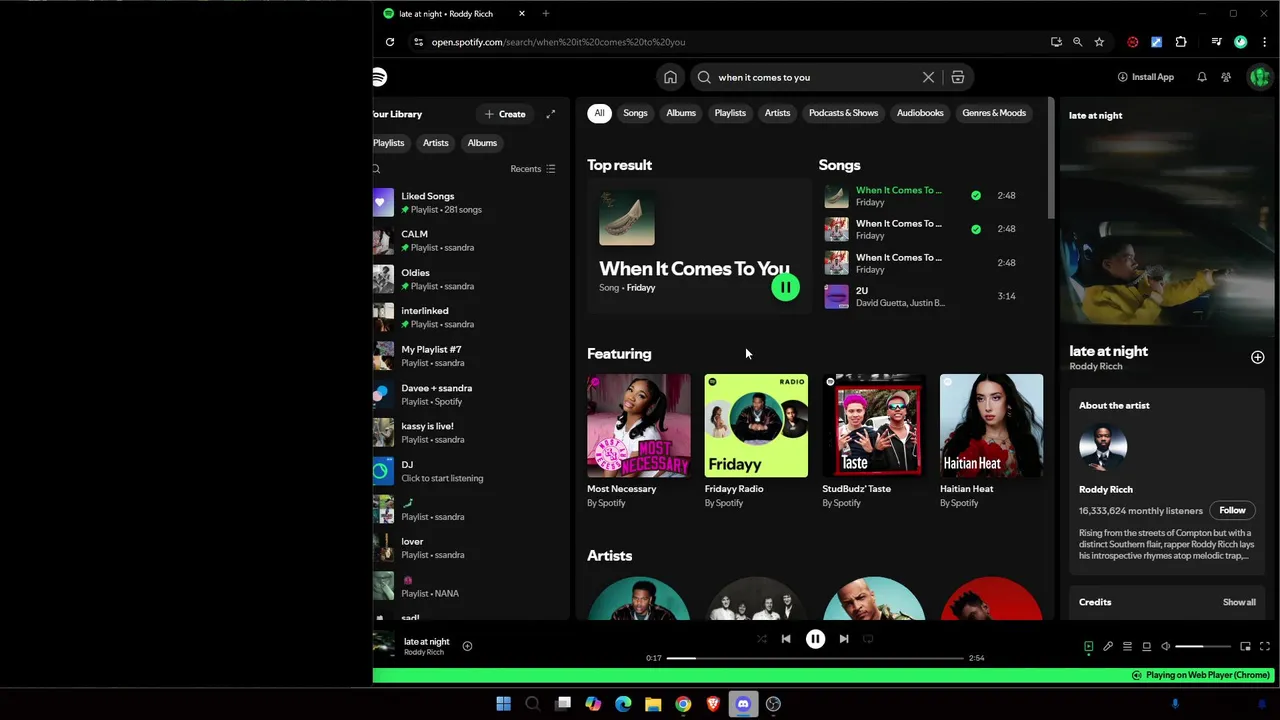Image resolution: width=1280 pixels, height=720 pixels.
Task: Follow Roddy Ricch
Action: pyautogui.click(x=1232, y=510)
